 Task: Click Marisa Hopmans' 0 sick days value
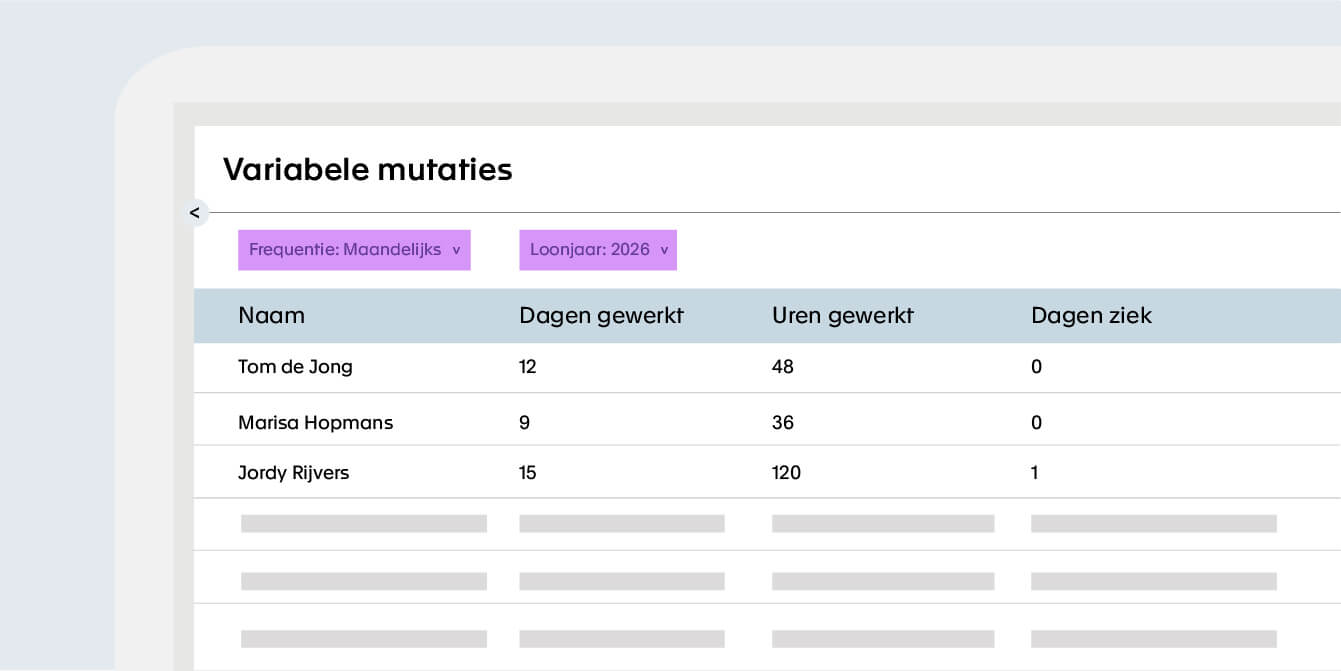[x=1036, y=423]
